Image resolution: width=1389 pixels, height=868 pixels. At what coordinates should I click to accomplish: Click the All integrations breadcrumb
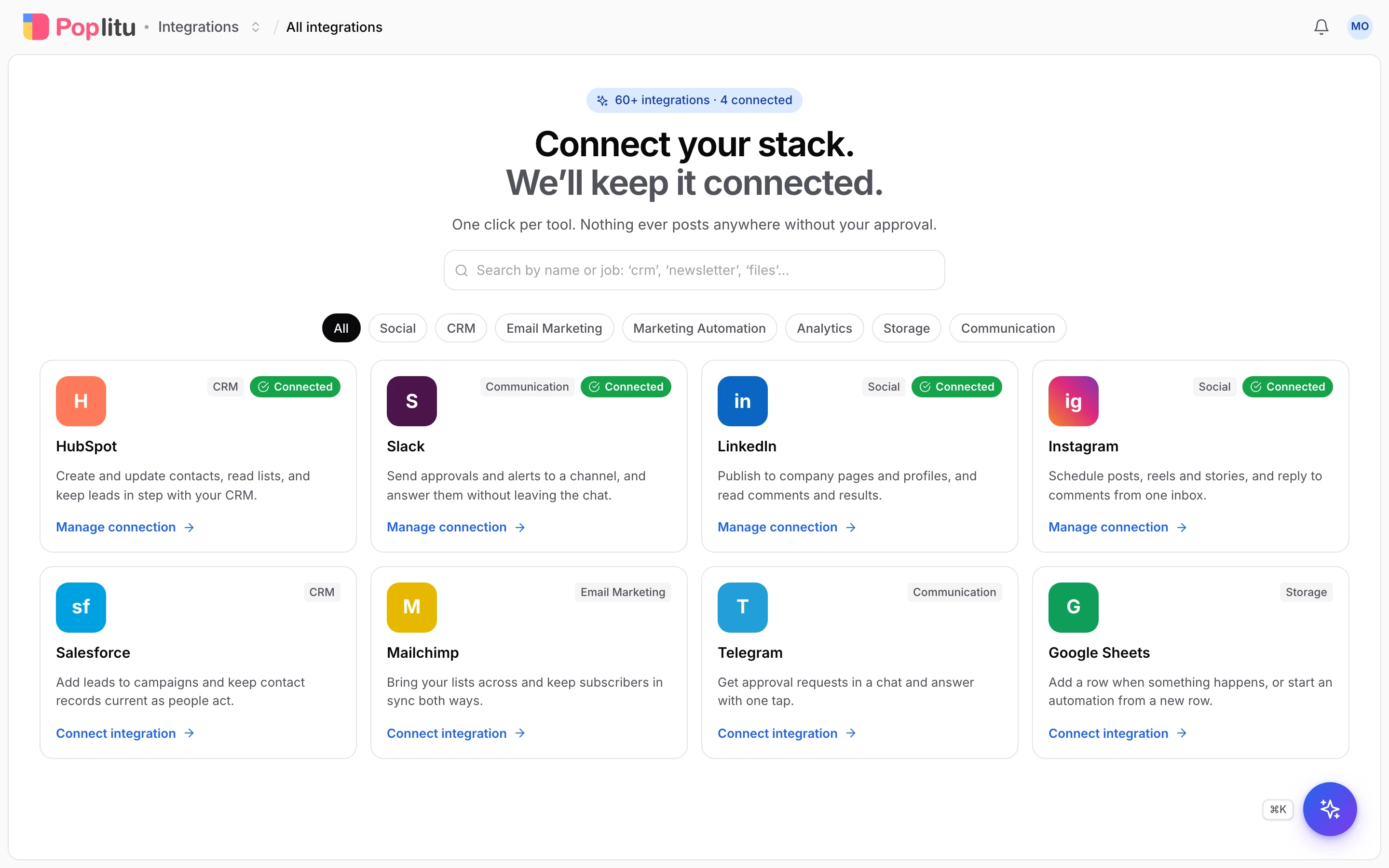pyautogui.click(x=334, y=27)
